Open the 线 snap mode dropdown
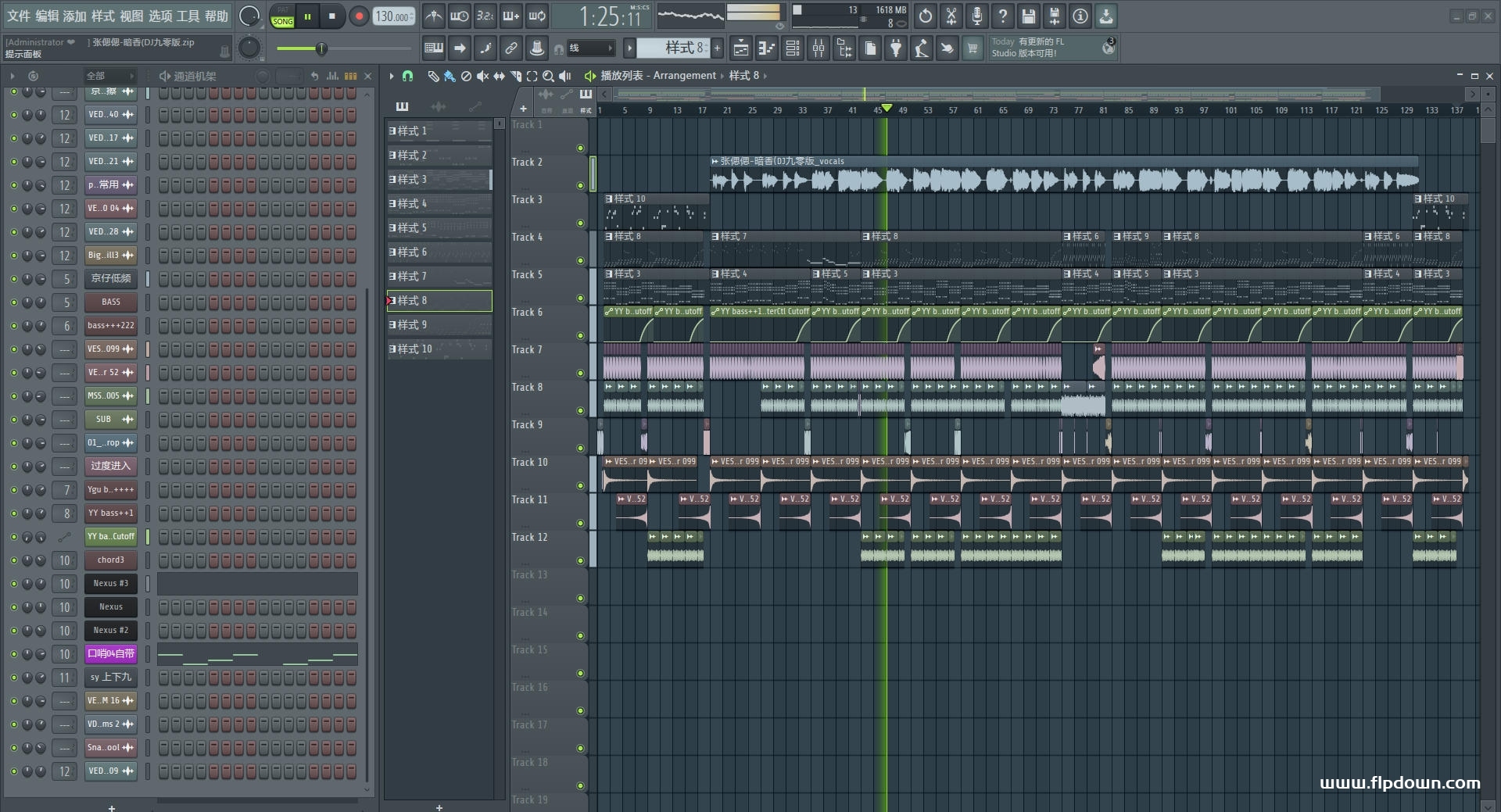The height and width of the screenshot is (812, 1501). (590, 48)
